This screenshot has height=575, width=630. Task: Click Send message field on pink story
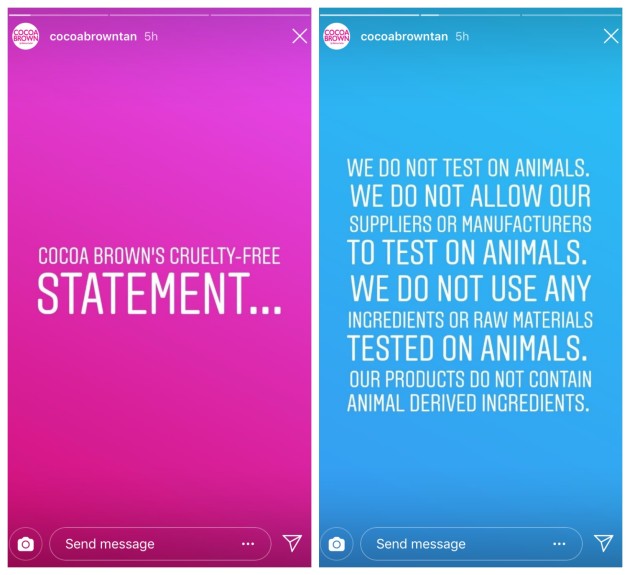140,544
